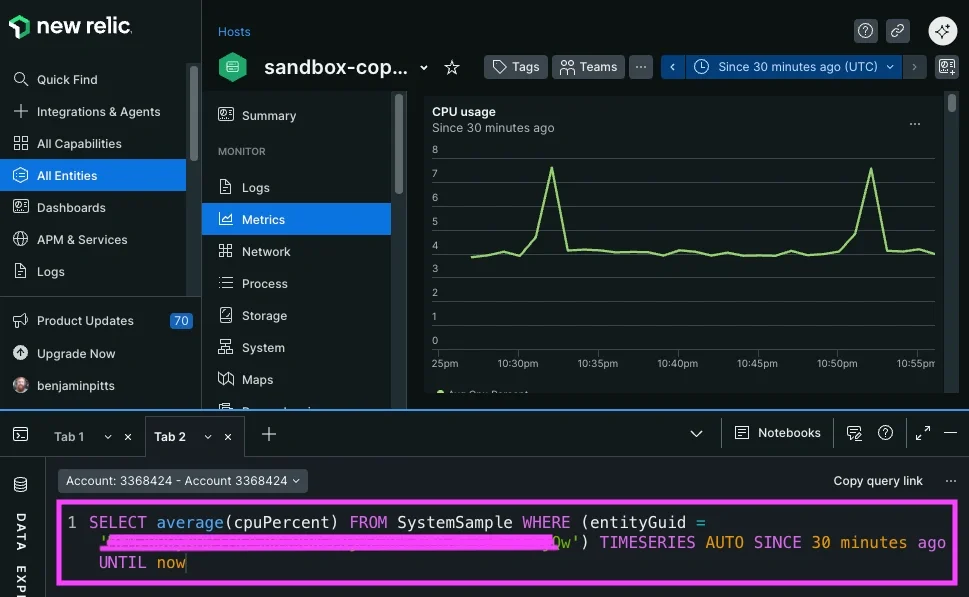Open the AI assistant sparkle icon
The image size is (969, 597).
(941, 31)
